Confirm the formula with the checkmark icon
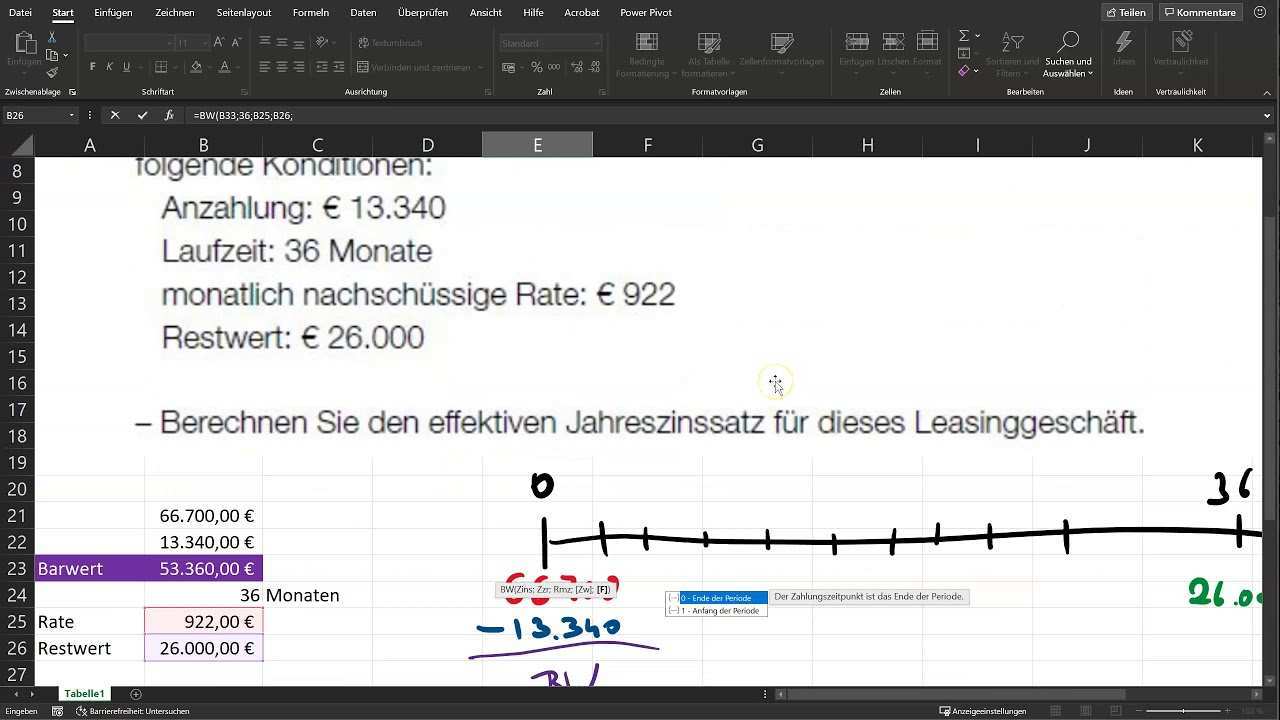The image size is (1280, 720). point(142,115)
